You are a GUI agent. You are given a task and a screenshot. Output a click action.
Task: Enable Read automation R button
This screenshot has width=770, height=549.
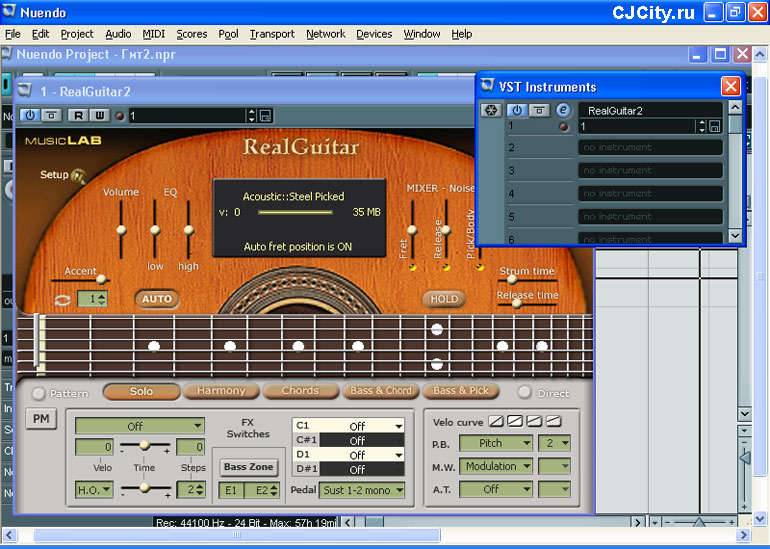click(x=78, y=115)
